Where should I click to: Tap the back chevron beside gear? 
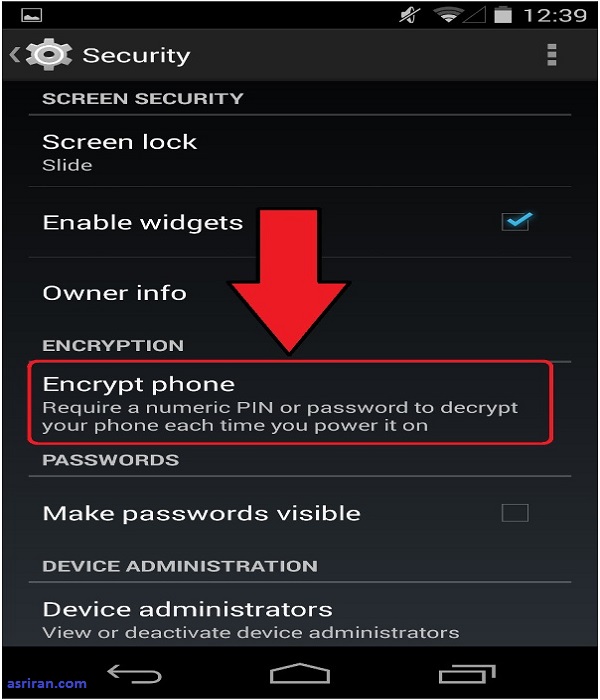[15, 55]
